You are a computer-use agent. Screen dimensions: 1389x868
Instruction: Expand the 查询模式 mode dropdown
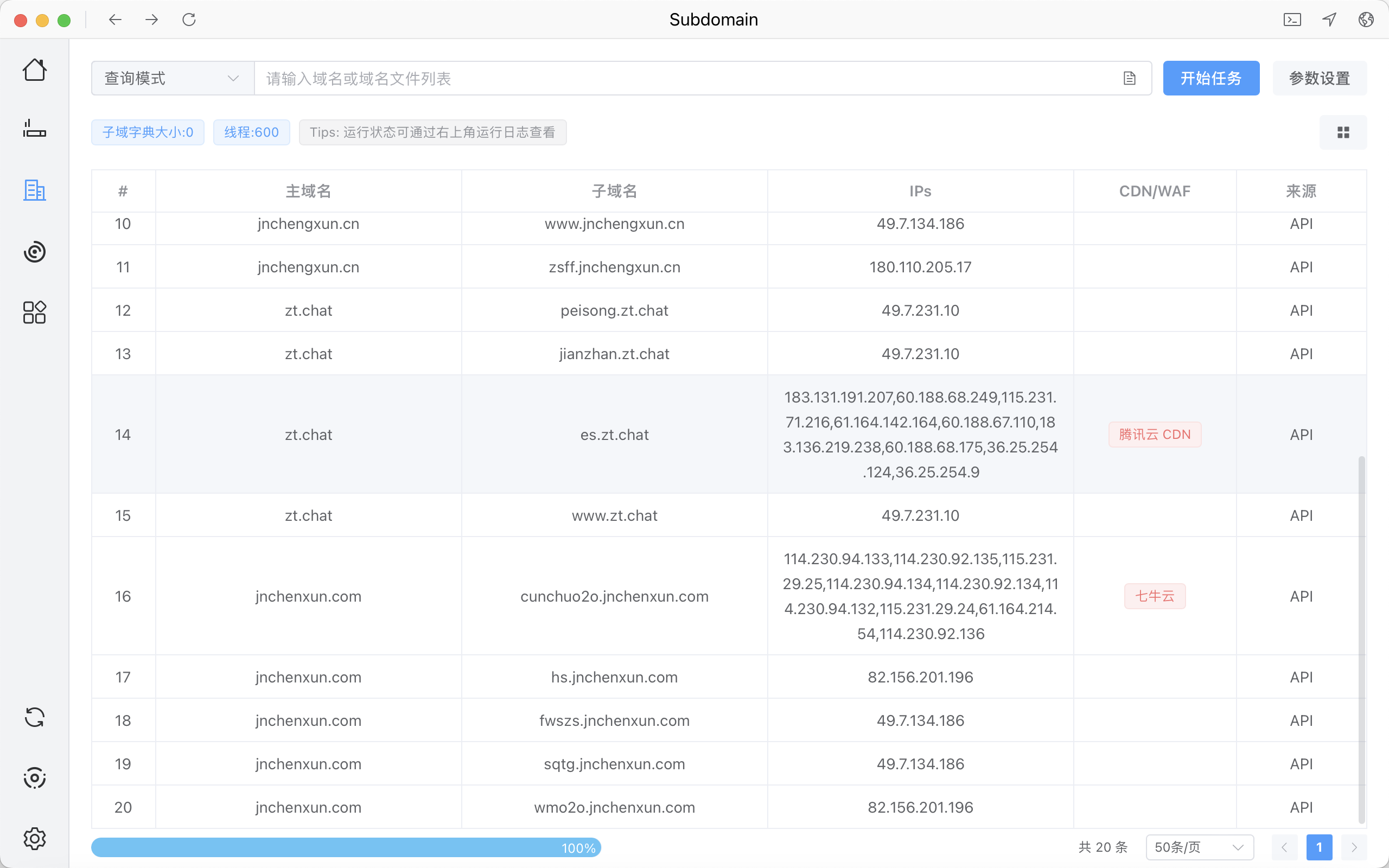click(172, 79)
